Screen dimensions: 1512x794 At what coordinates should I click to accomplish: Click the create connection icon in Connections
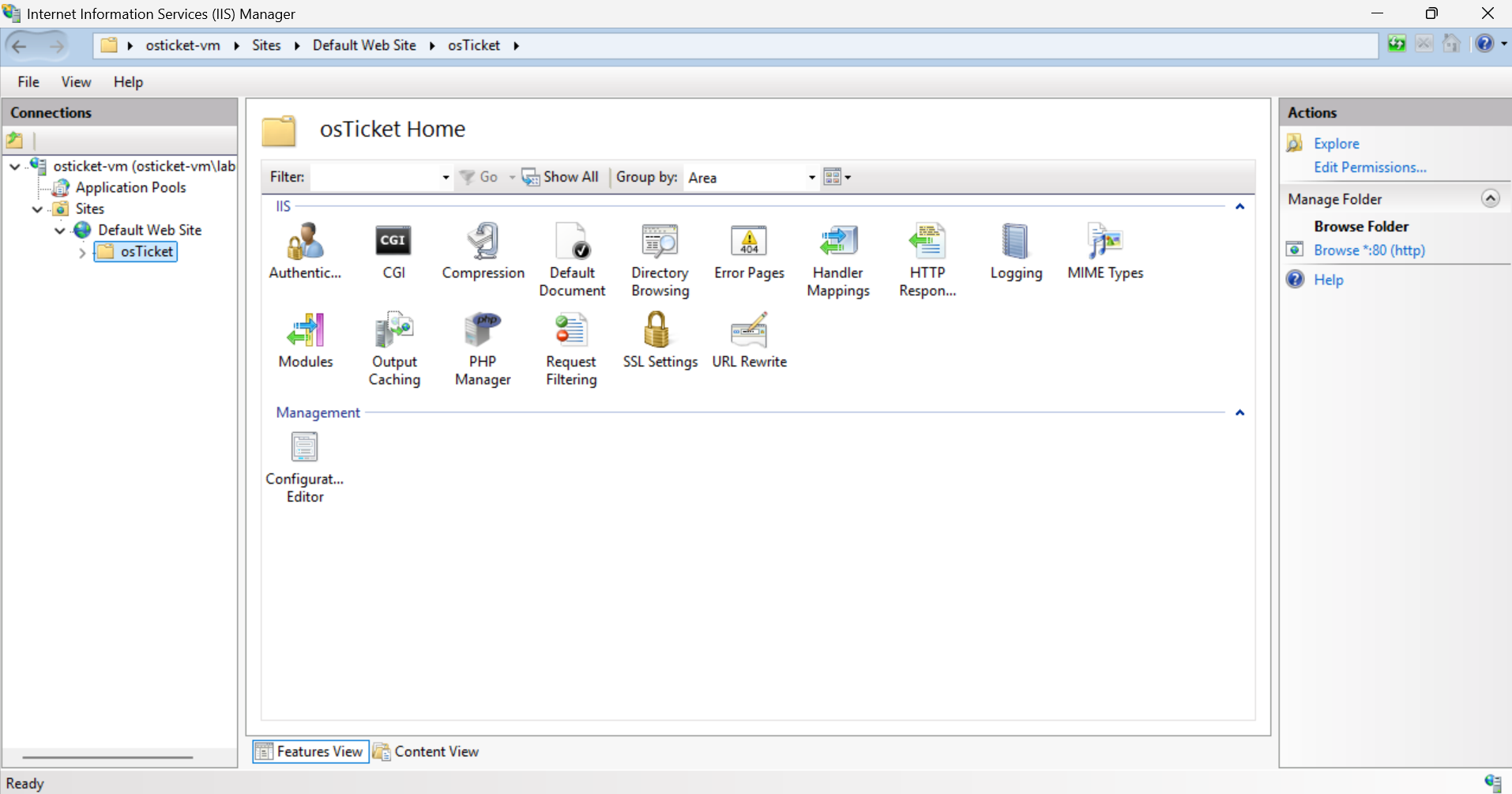pyautogui.click(x=15, y=141)
